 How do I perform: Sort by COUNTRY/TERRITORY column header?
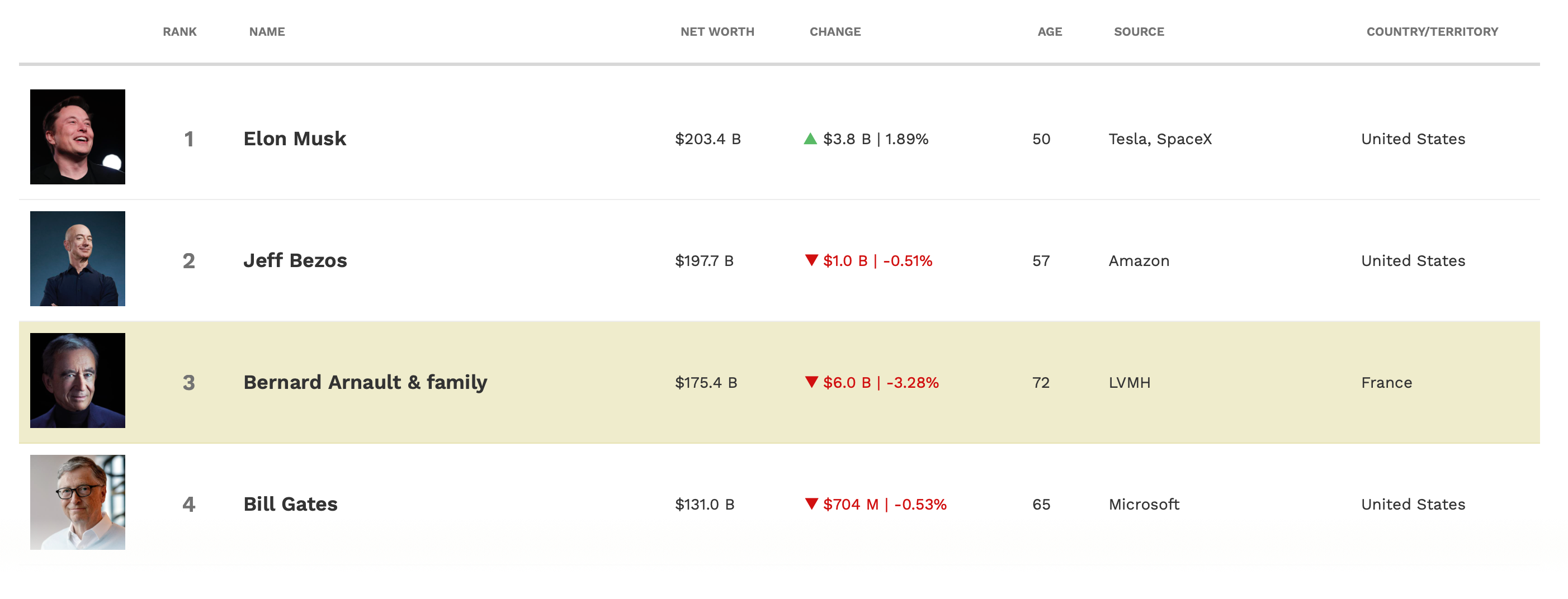[1432, 32]
